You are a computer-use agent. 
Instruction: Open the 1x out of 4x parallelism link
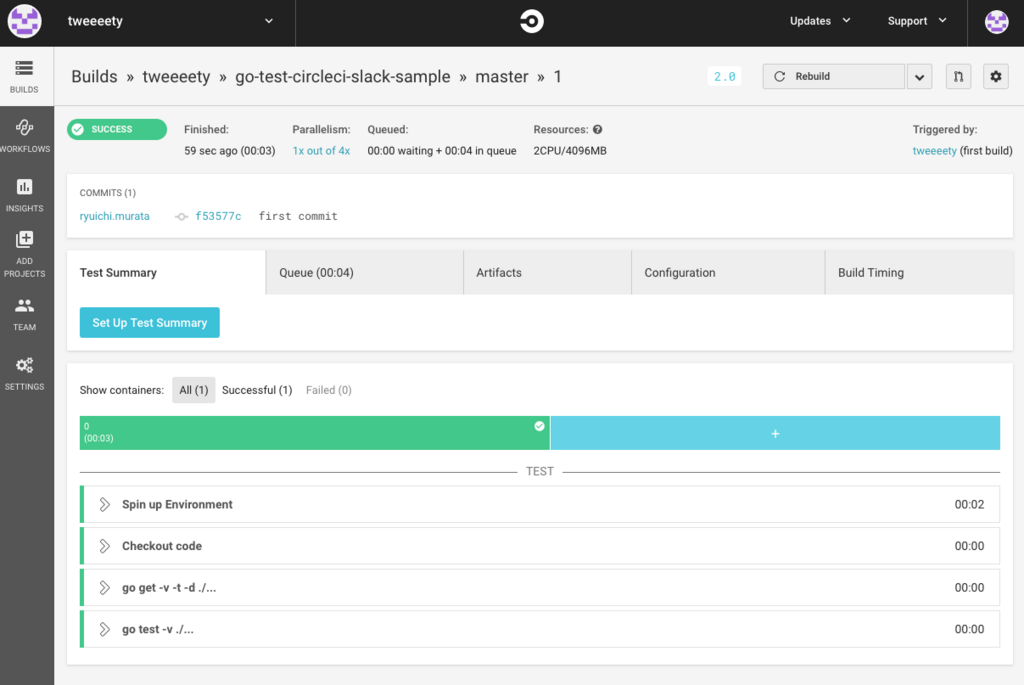321,151
